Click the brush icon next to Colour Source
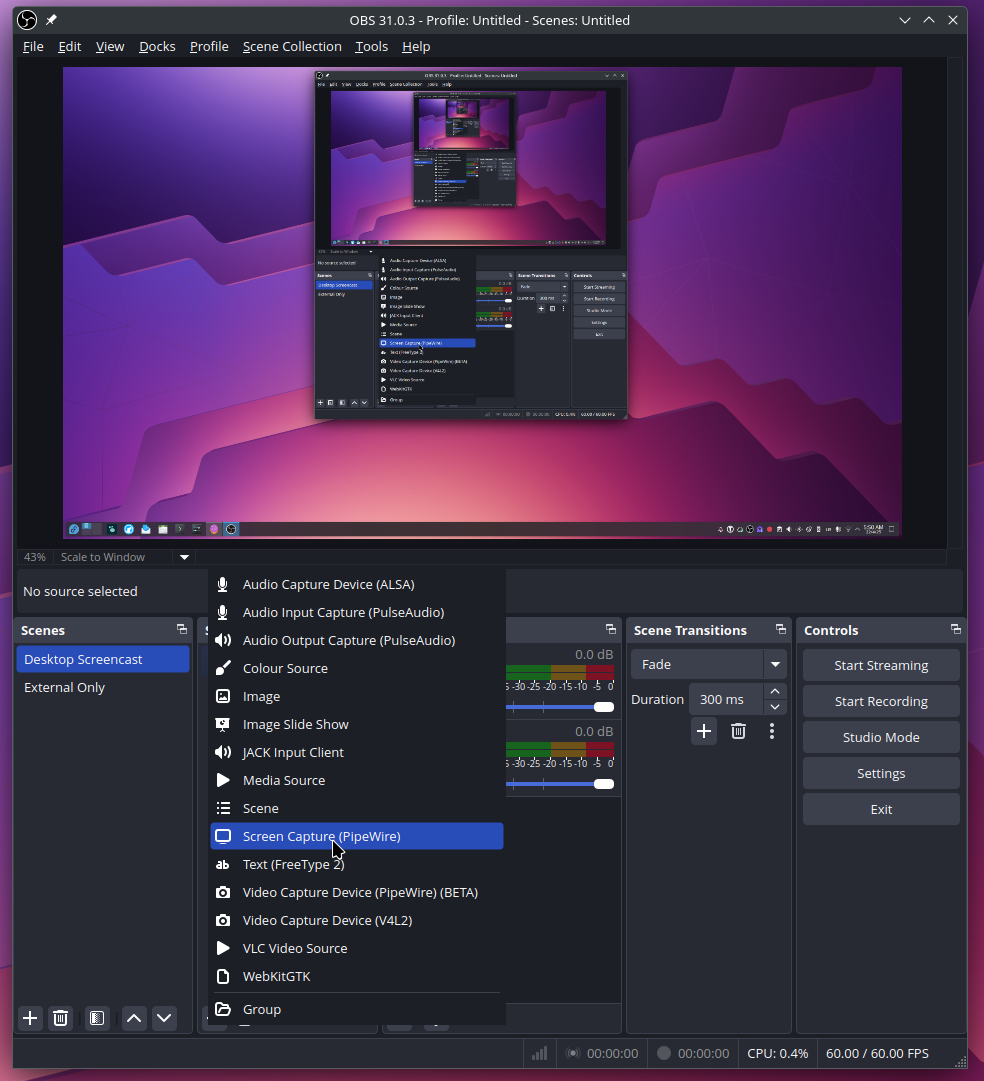This screenshot has width=984, height=1081. tap(223, 669)
